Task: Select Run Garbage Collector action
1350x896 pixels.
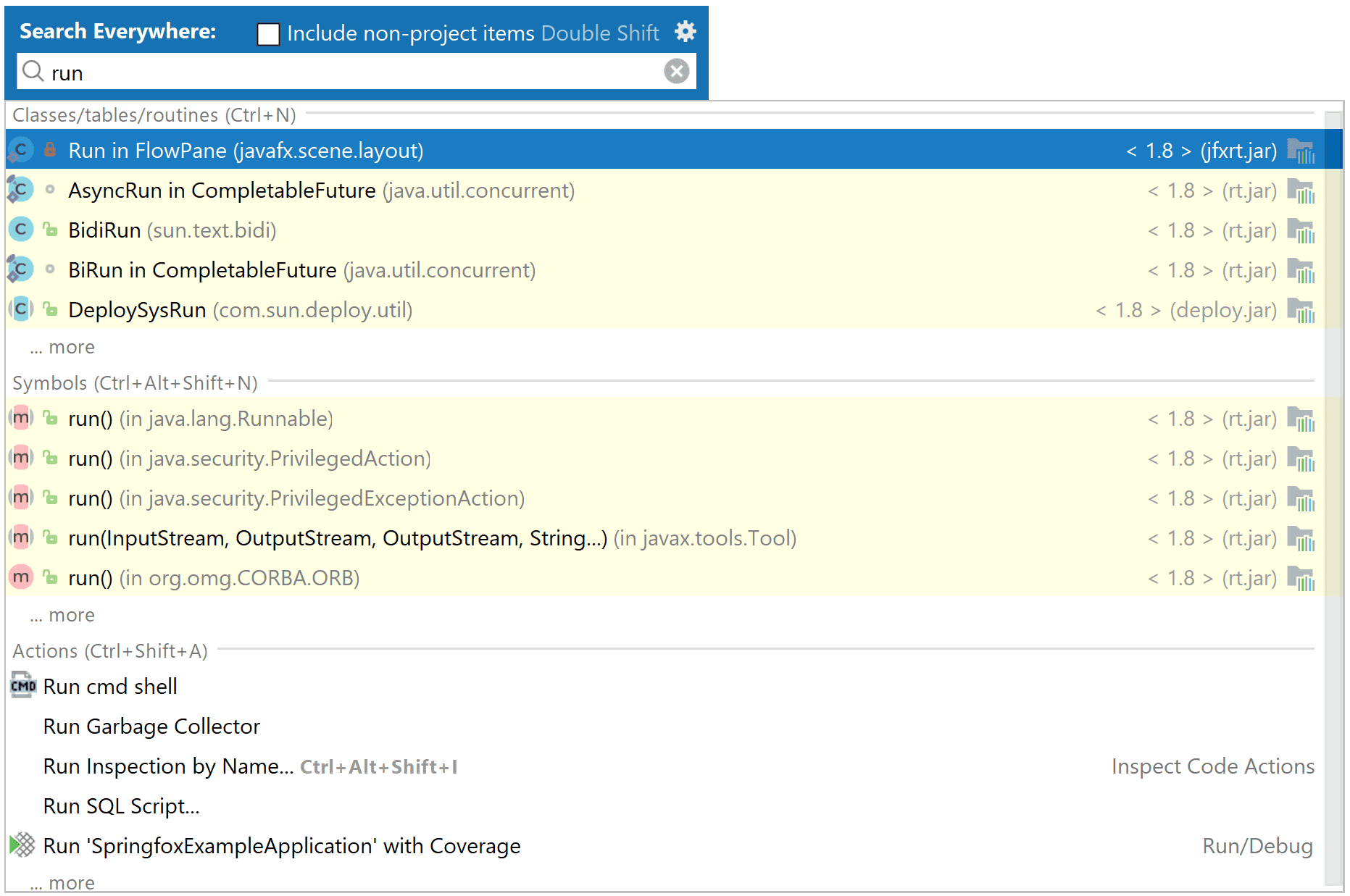Action: tap(151, 727)
